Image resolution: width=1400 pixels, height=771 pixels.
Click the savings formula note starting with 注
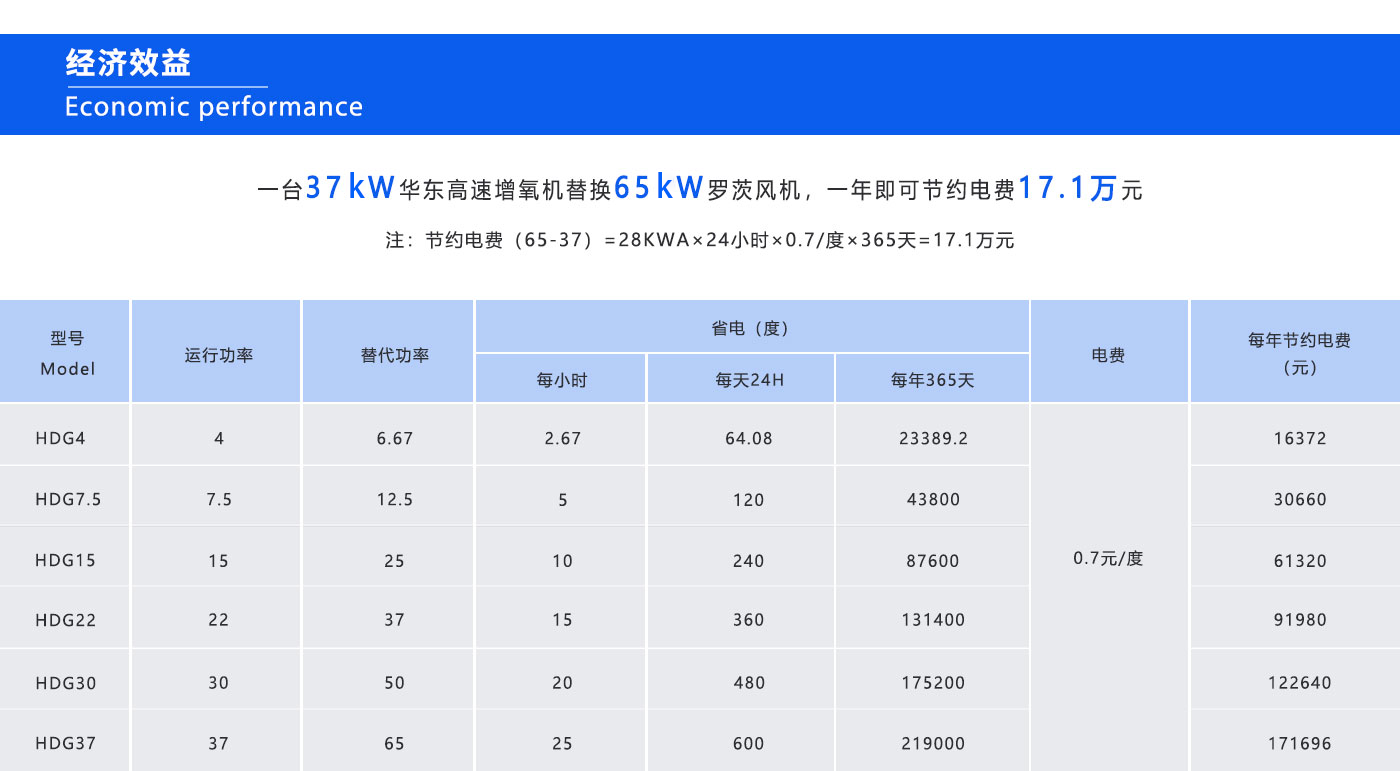point(699,241)
